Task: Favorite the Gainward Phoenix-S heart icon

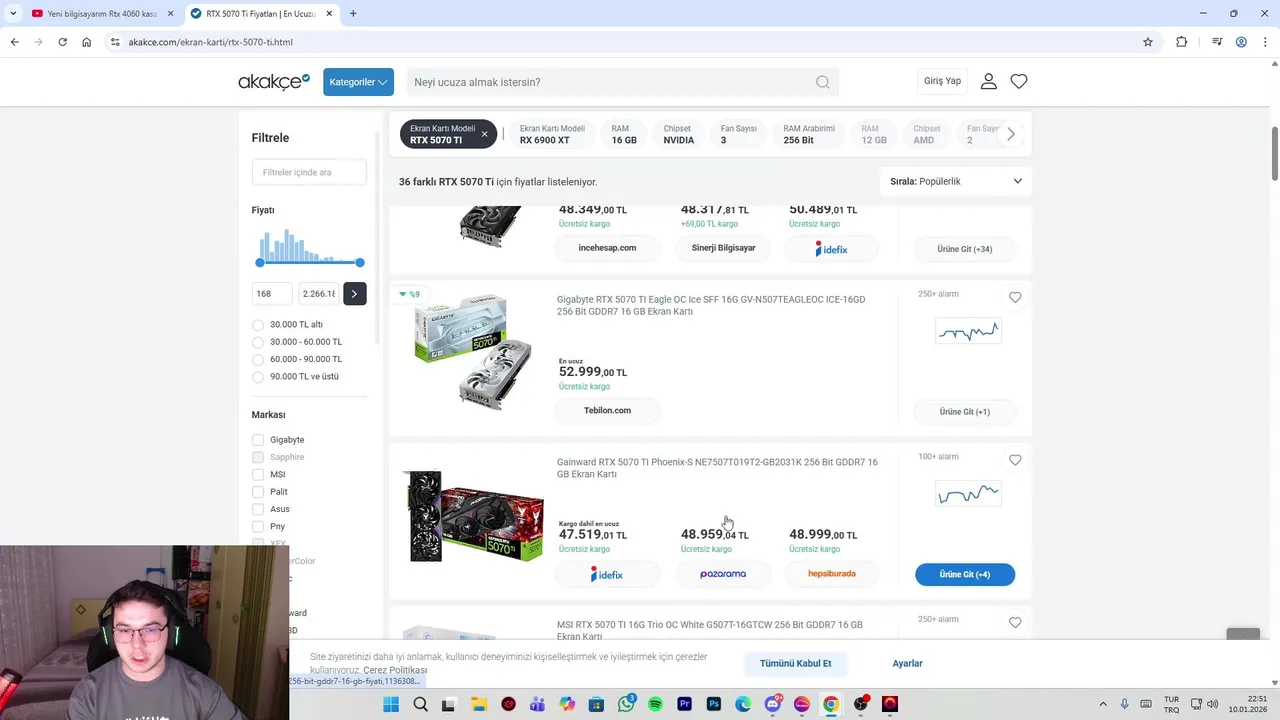Action: [x=1015, y=460]
